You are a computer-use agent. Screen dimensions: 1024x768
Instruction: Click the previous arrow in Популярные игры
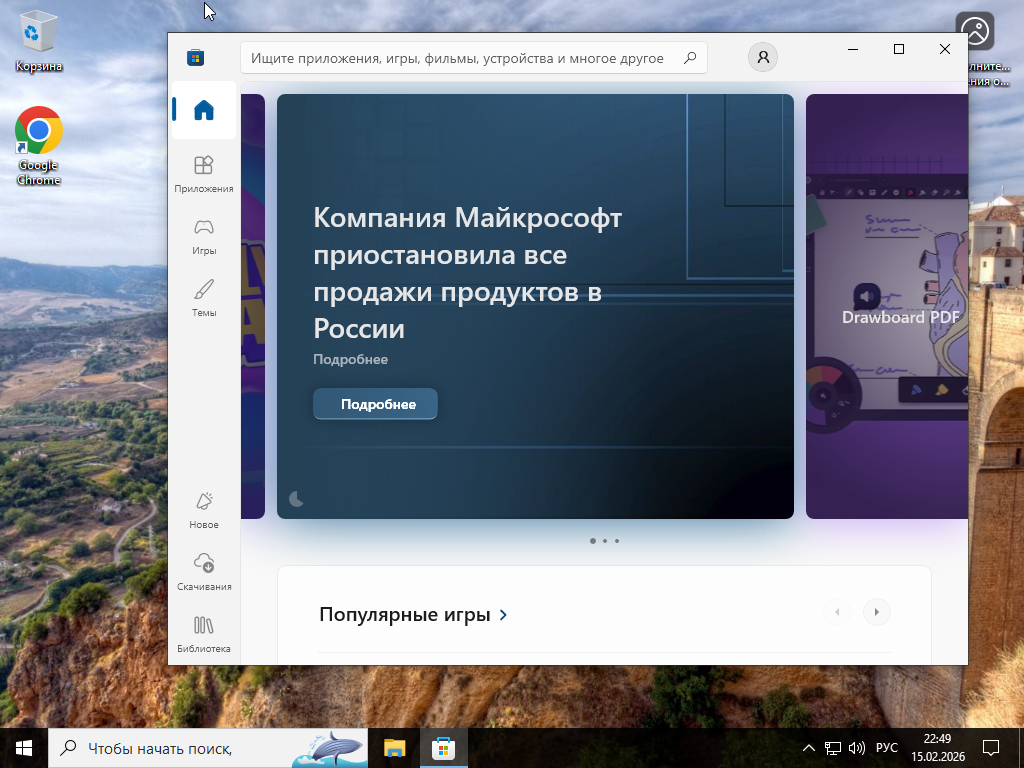pos(837,612)
